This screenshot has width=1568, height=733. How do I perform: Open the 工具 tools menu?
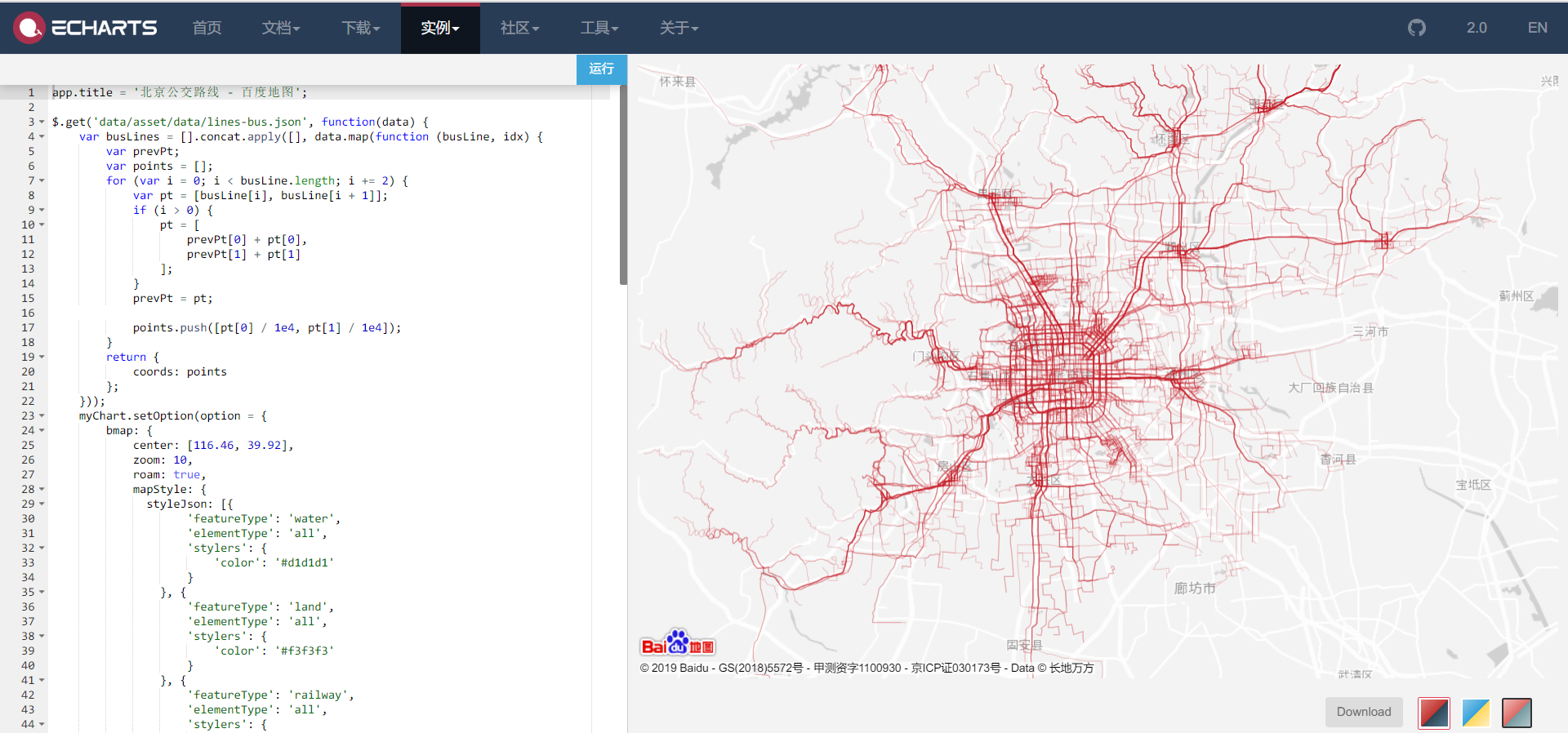pyautogui.click(x=599, y=28)
